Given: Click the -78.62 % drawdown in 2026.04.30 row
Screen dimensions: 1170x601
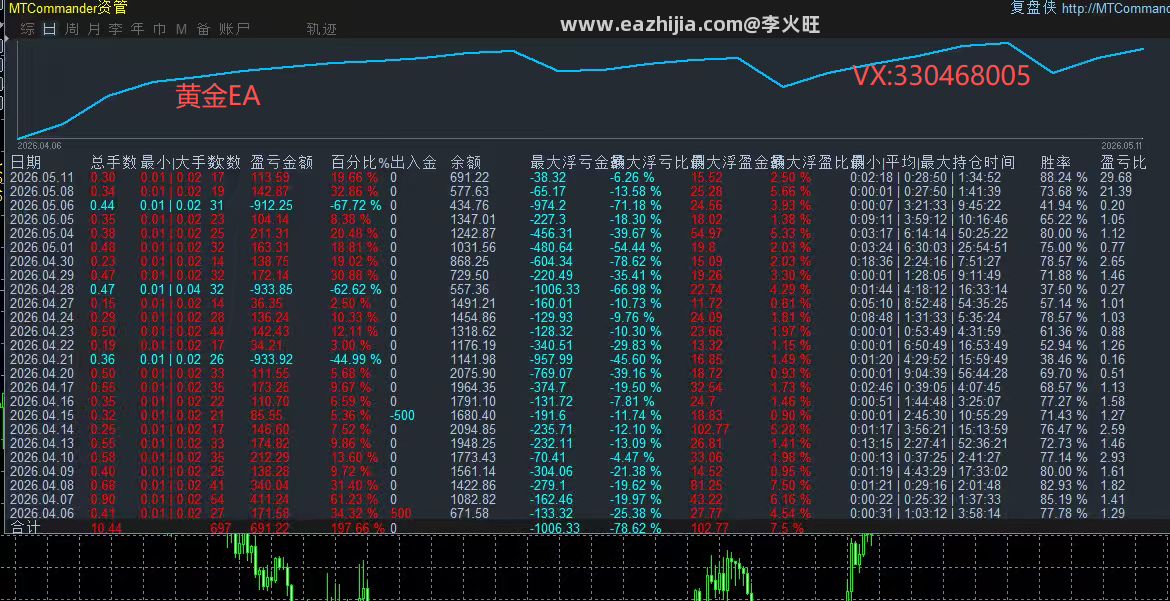Looking at the screenshot, I should coord(635,261).
